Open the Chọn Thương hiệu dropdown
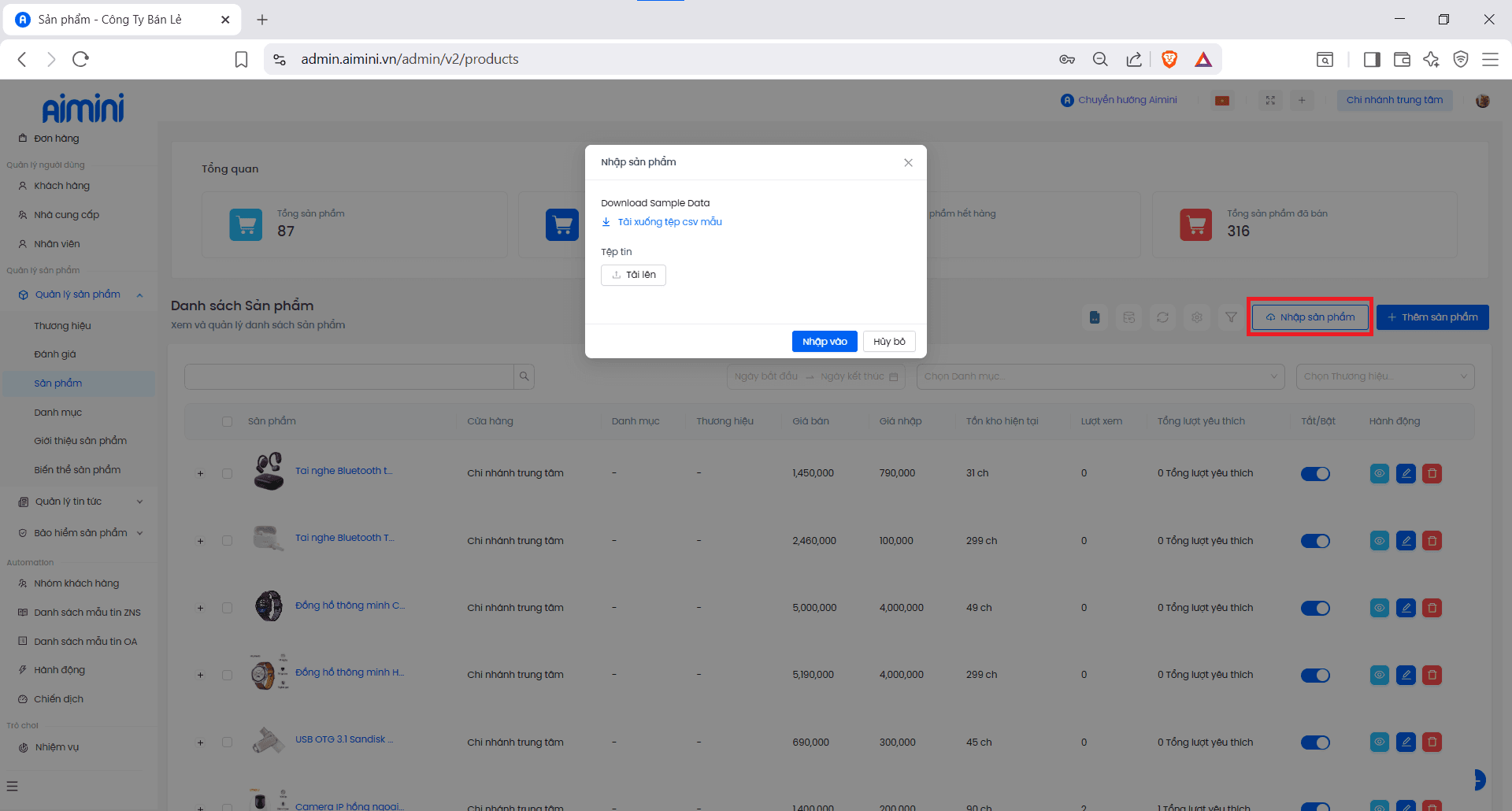The image size is (1512, 811). tap(1384, 376)
